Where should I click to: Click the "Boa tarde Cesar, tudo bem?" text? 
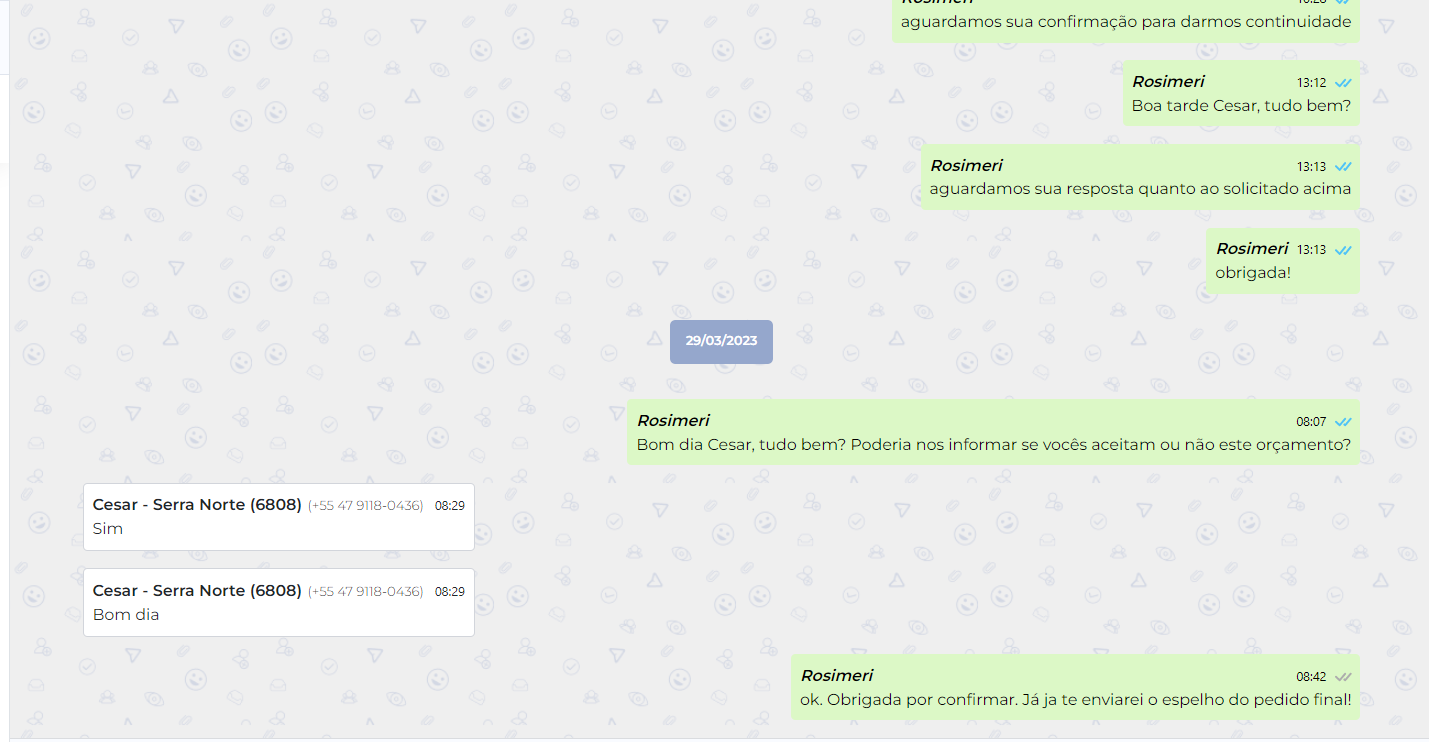[x=1240, y=105]
